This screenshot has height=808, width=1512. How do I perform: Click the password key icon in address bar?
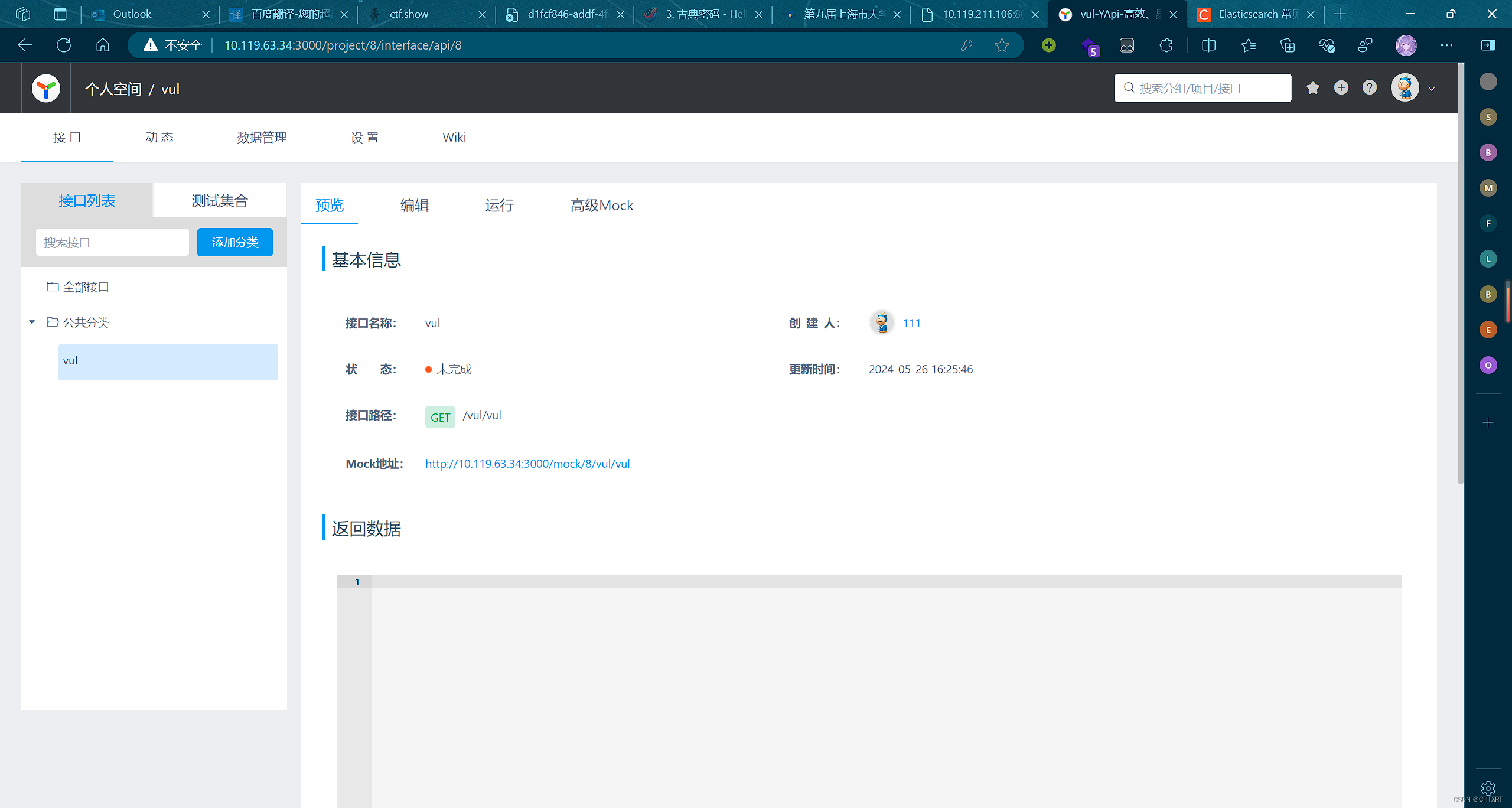[966, 45]
